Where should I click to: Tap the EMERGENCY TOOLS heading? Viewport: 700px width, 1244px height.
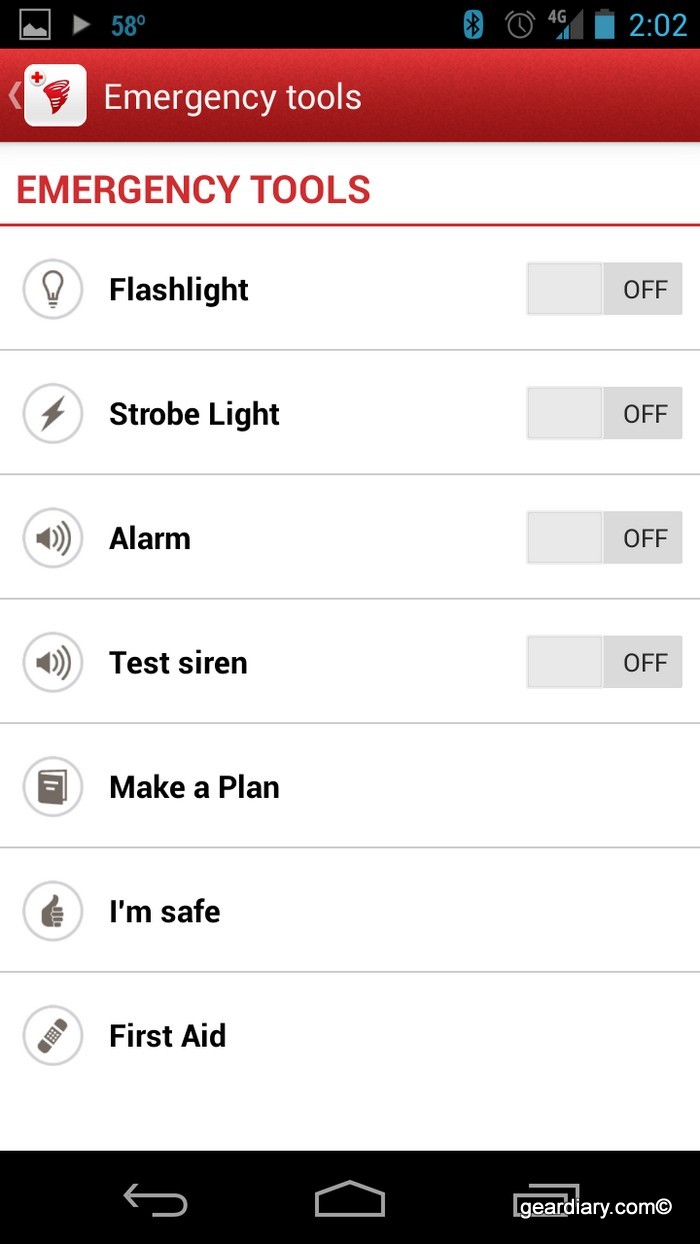click(192, 189)
